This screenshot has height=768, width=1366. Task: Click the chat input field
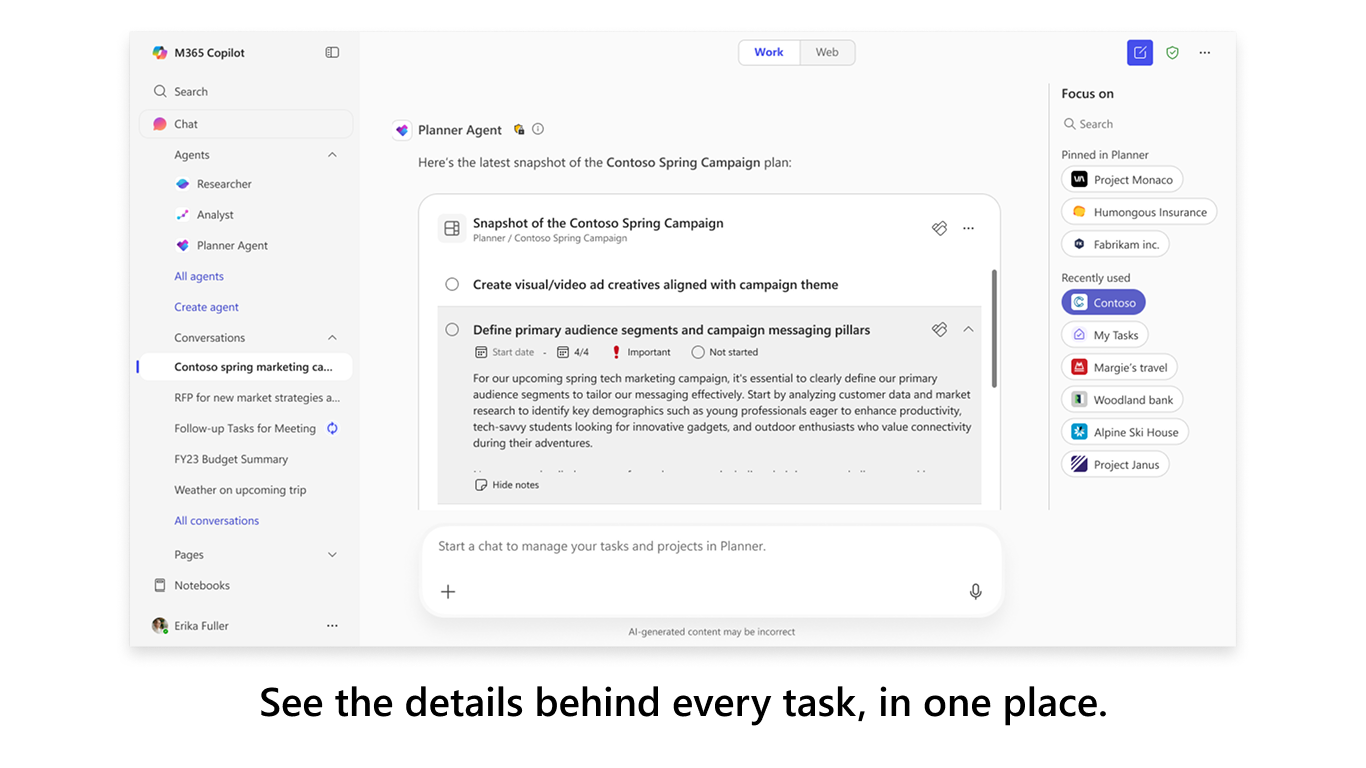(710, 547)
